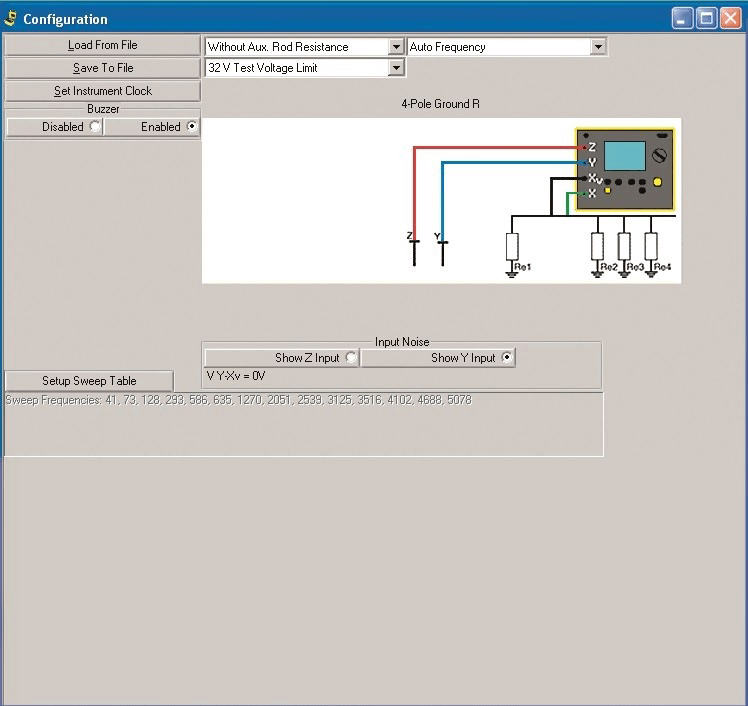
Task: Click the Re1 ground resistor in diagram
Action: pos(512,247)
